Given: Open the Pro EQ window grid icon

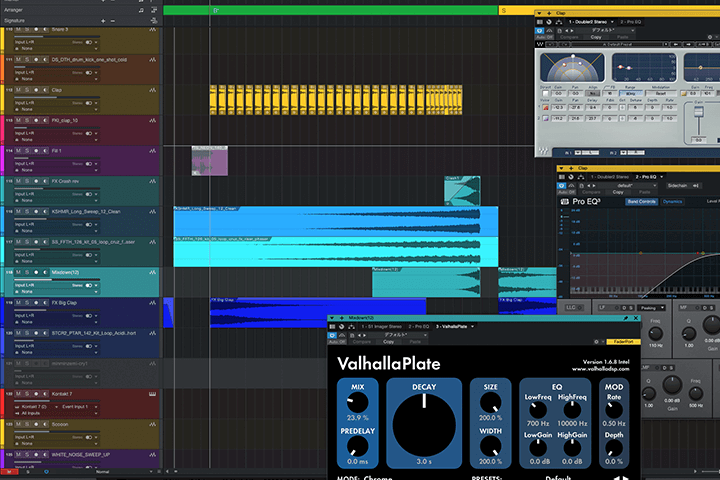Looking at the screenshot, I should pos(562,177).
